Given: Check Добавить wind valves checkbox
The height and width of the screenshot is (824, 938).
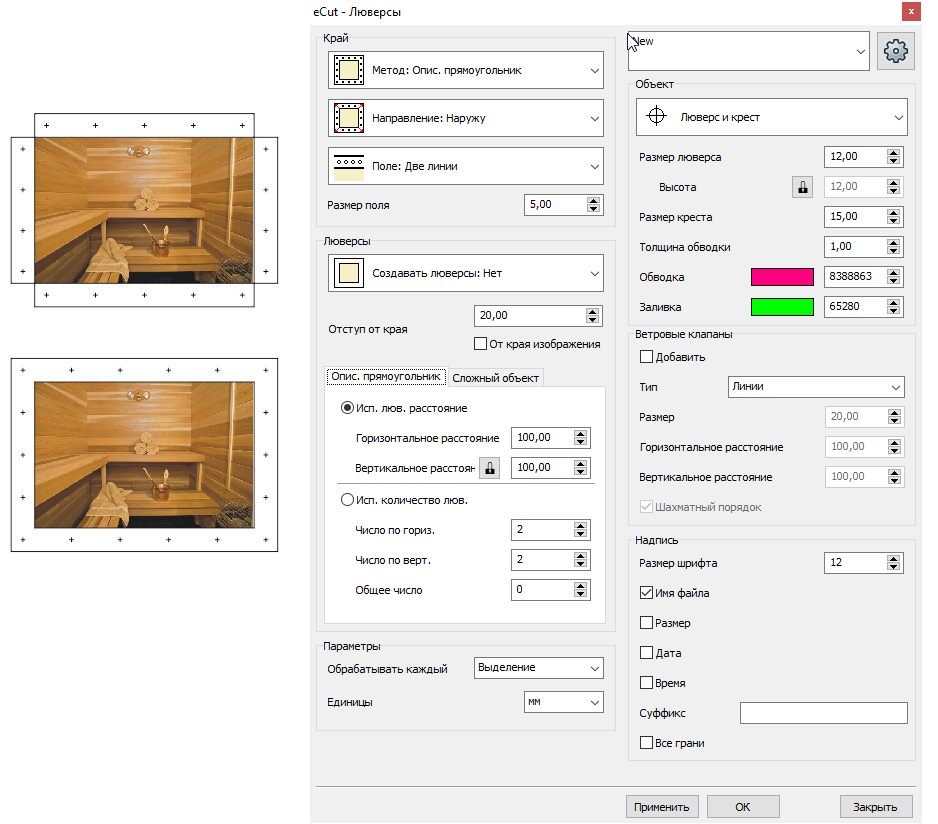Looking at the screenshot, I should point(646,357).
